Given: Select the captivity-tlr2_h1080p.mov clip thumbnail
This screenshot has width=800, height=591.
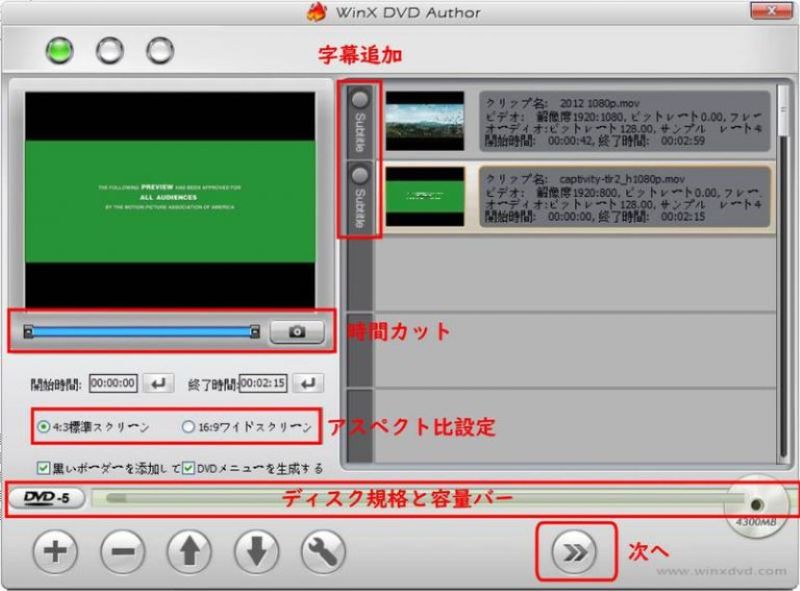Looking at the screenshot, I should coord(427,197).
